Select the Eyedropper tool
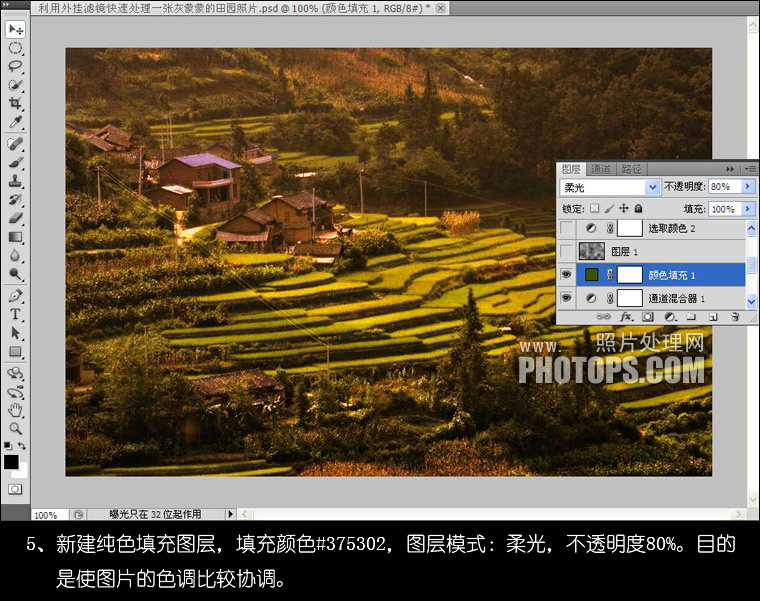 point(16,122)
